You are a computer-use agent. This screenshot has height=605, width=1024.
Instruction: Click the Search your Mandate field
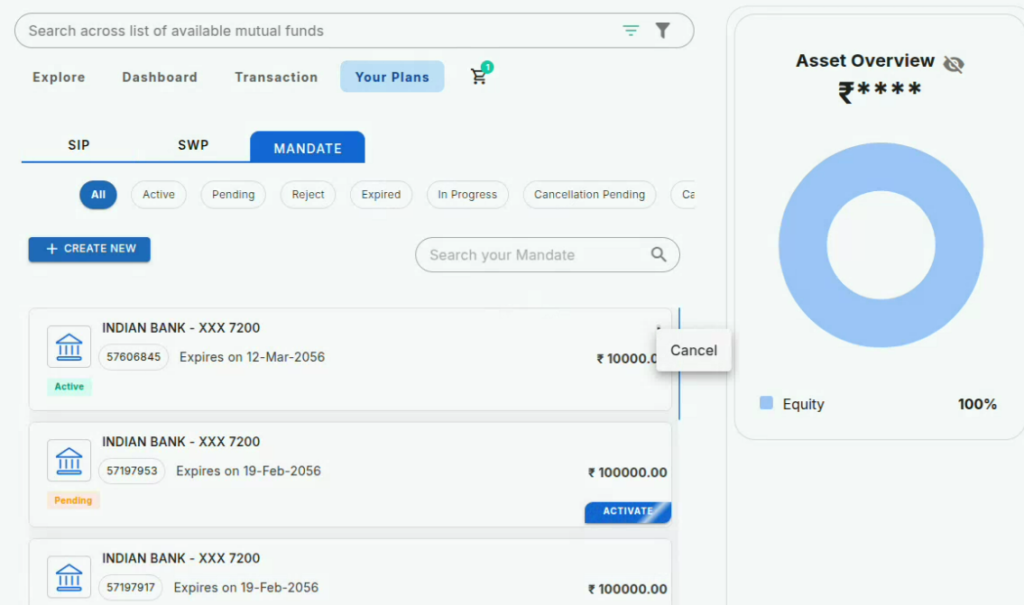pyautogui.click(x=535, y=255)
